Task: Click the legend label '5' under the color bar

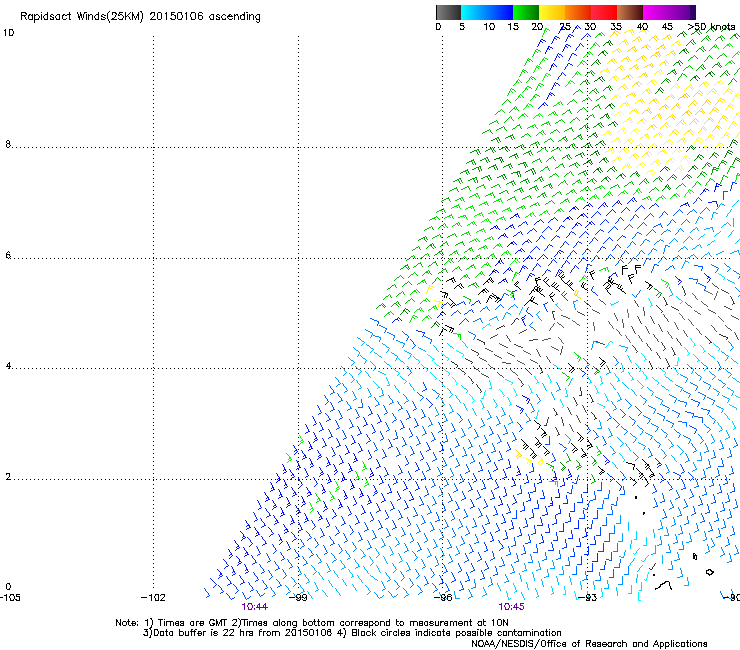Action: coord(462,27)
